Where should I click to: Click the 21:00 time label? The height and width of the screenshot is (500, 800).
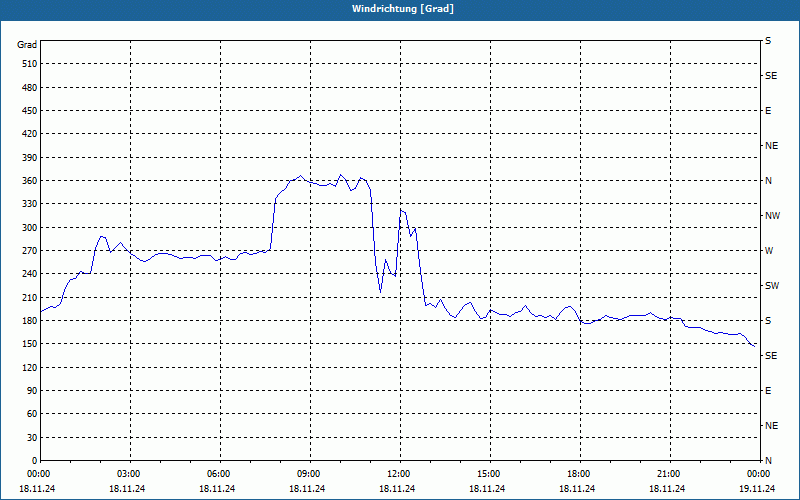click(x=670, y=474)
